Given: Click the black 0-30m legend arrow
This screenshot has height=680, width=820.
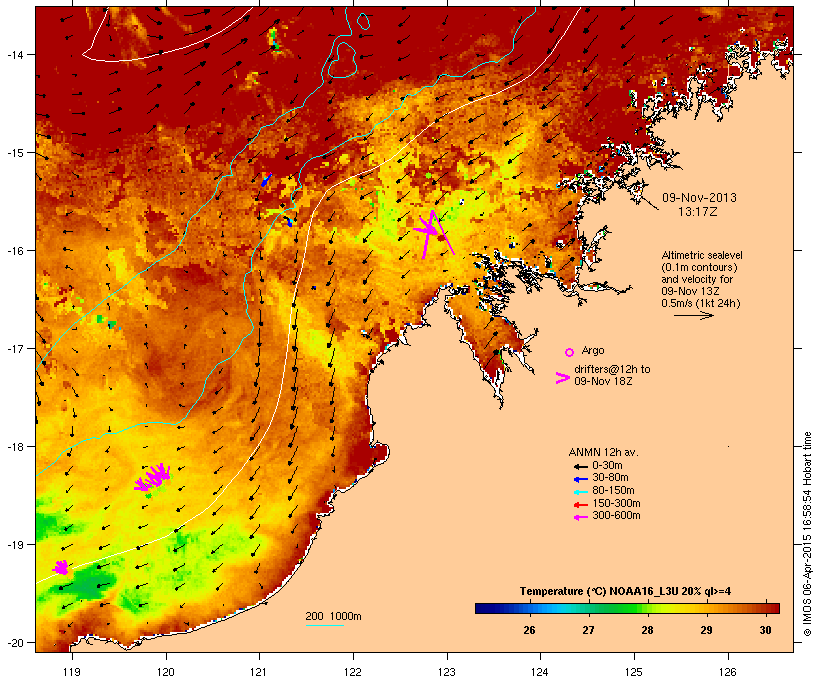Looking at the screenshot, I should point(580,466).
